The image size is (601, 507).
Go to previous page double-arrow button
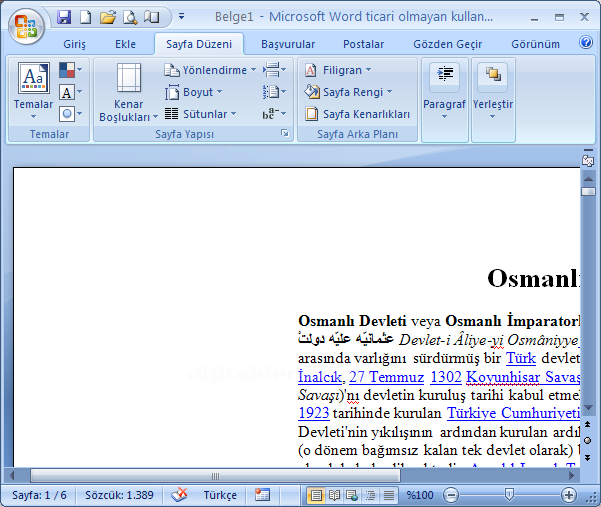tap(587, 424)
